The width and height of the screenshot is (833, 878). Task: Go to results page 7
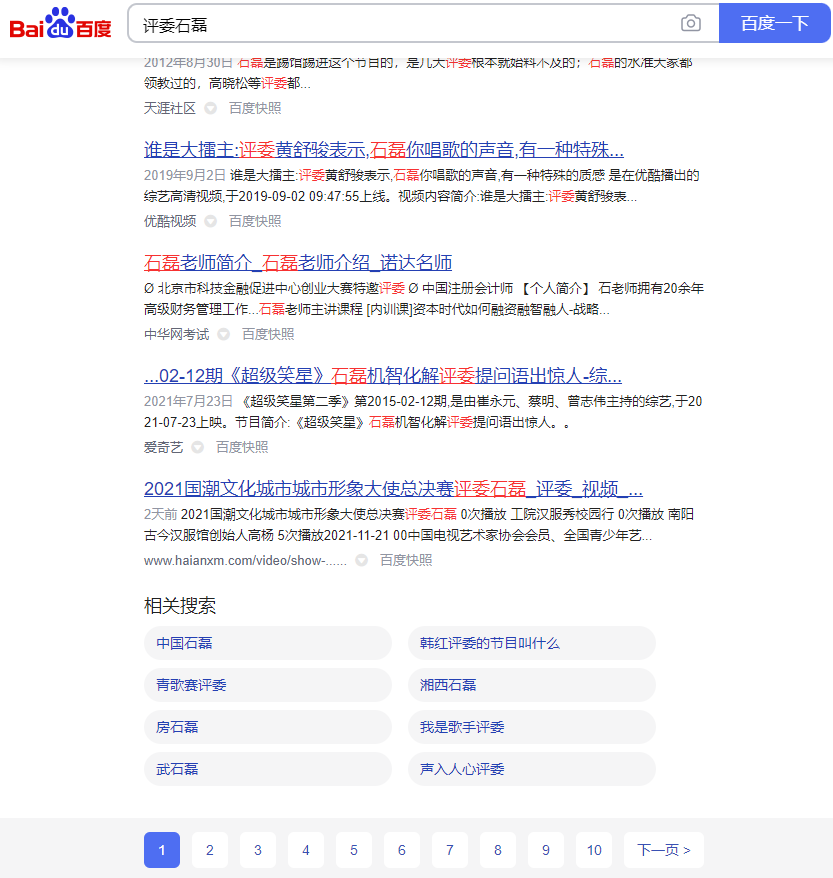[450, 850]
